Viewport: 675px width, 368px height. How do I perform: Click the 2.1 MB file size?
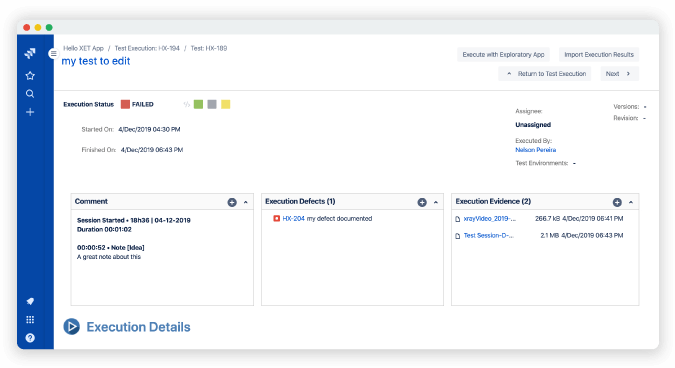click(550, 235)
